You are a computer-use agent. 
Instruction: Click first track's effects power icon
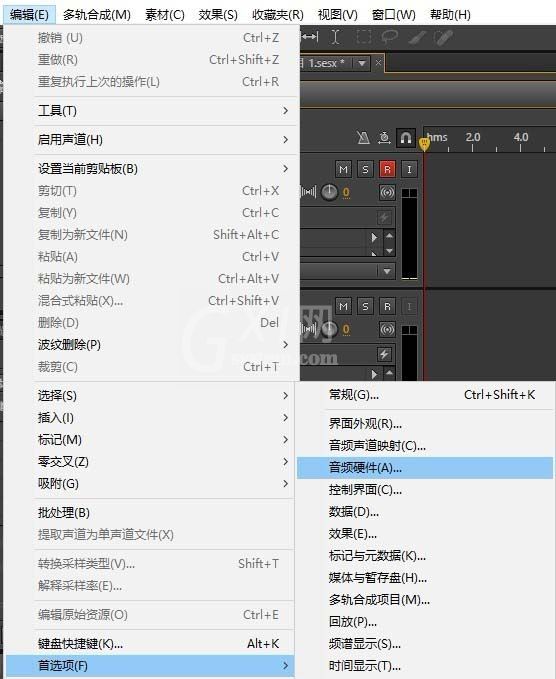(x=384, y=217)
